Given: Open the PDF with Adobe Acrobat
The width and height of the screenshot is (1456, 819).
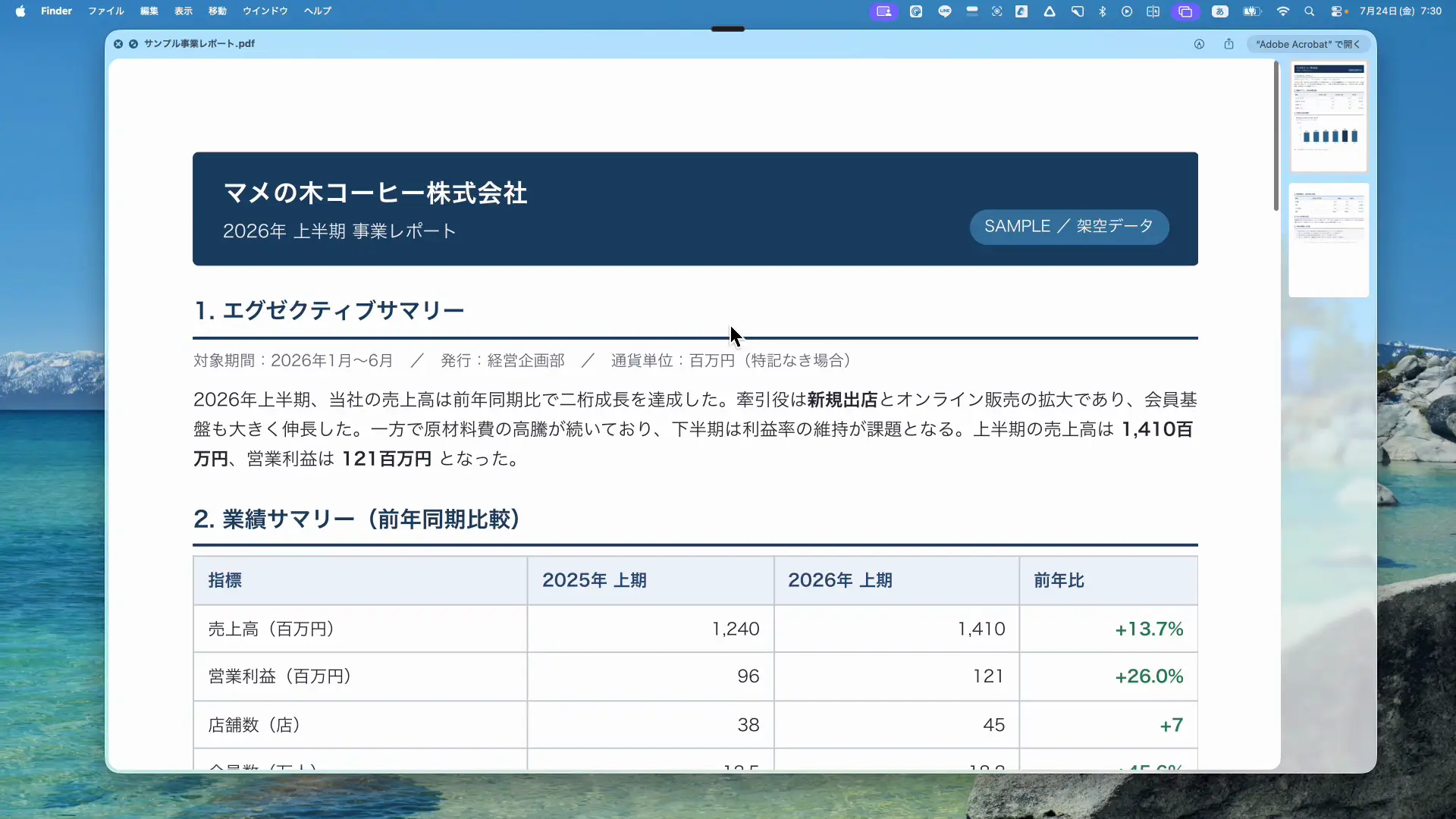Looking at the screenshot, I should 1307,44.
